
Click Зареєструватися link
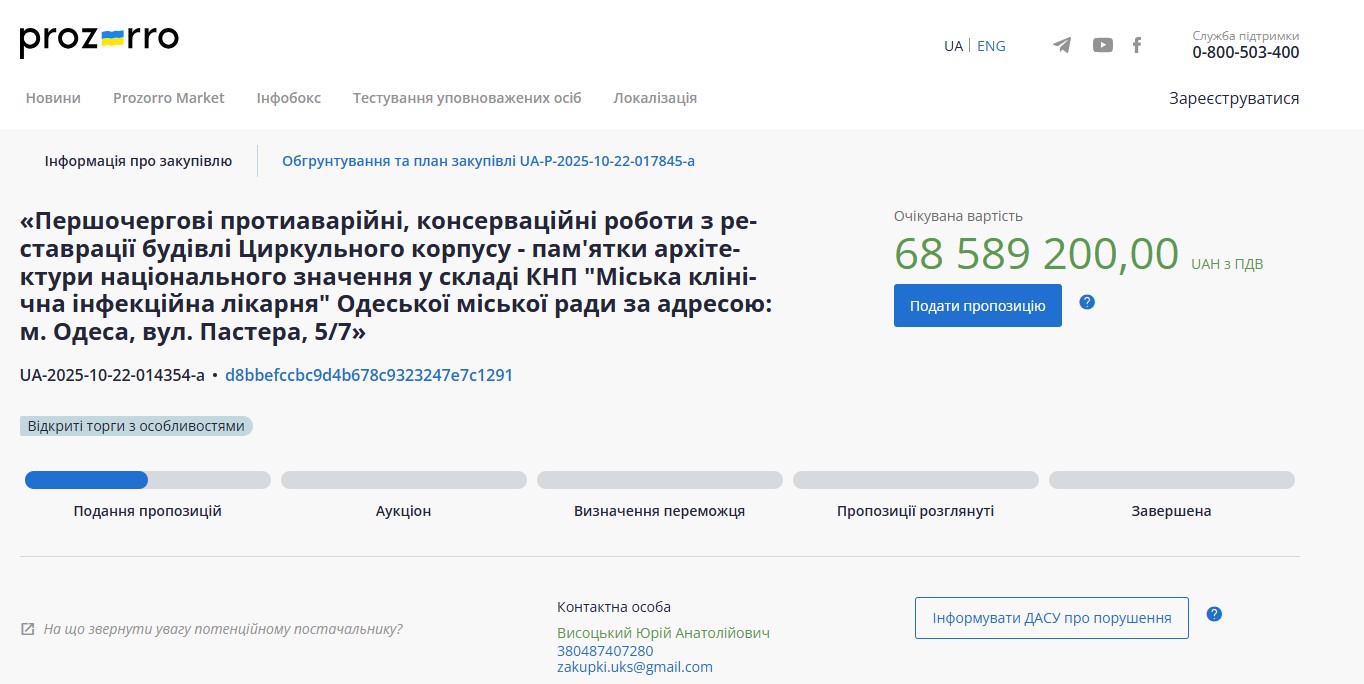pos(1234,98)
